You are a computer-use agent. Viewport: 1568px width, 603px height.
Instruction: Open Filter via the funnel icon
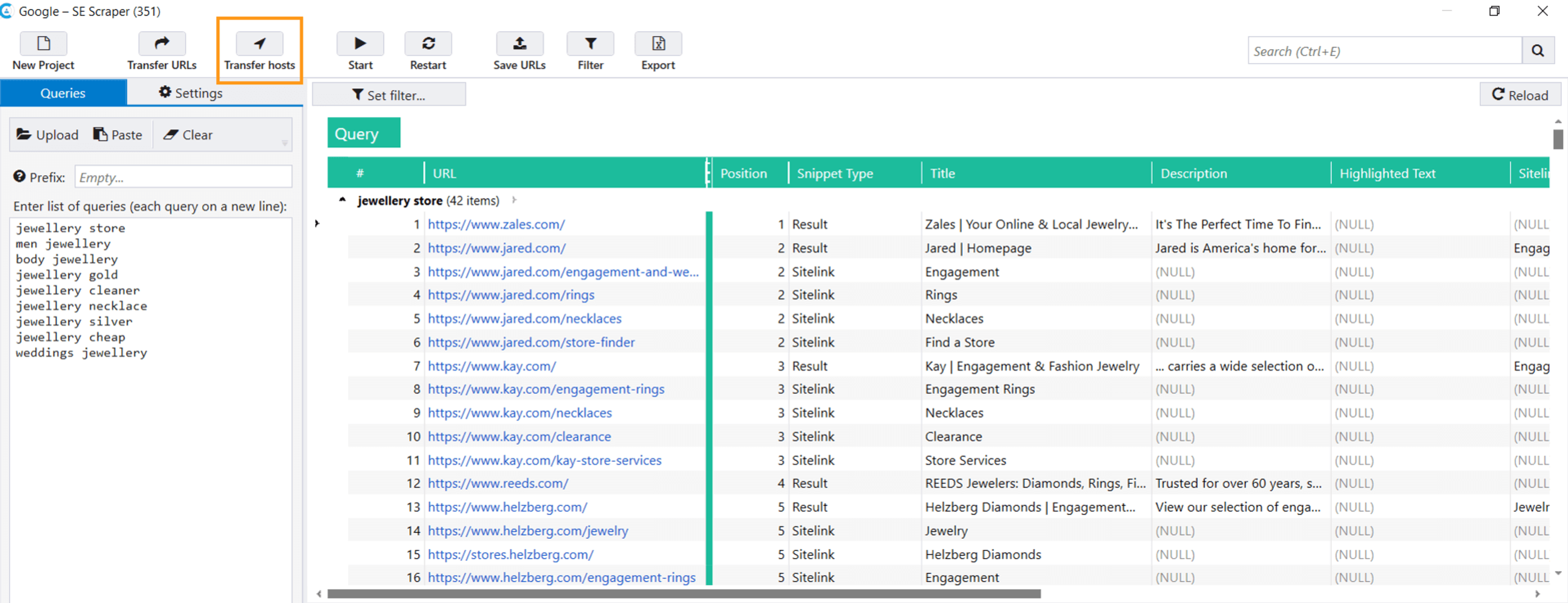[x=590, y=43]
